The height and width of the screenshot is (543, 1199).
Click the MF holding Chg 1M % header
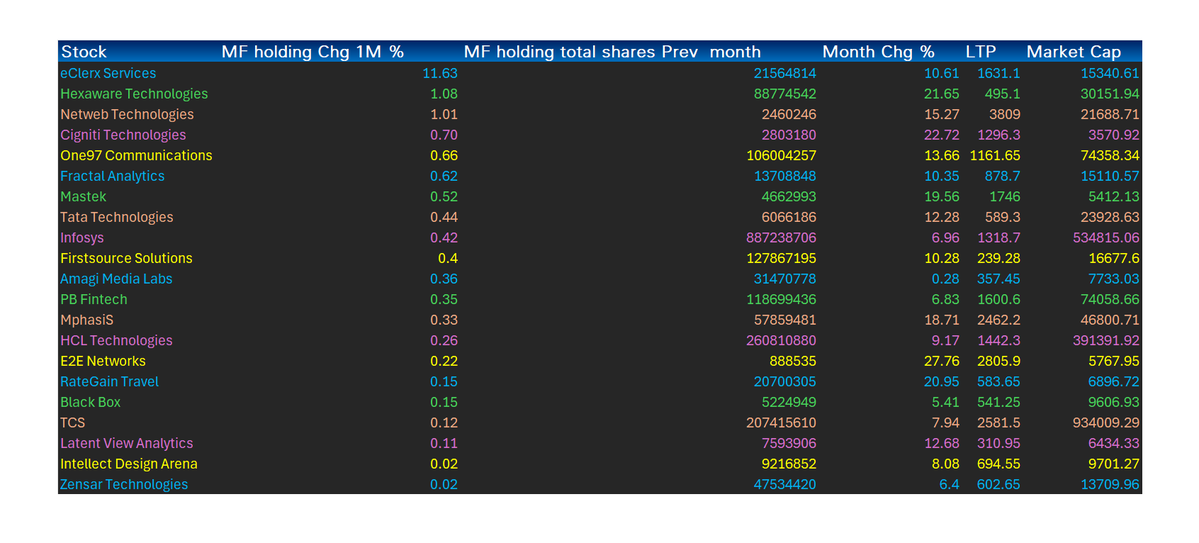(313, 52)
